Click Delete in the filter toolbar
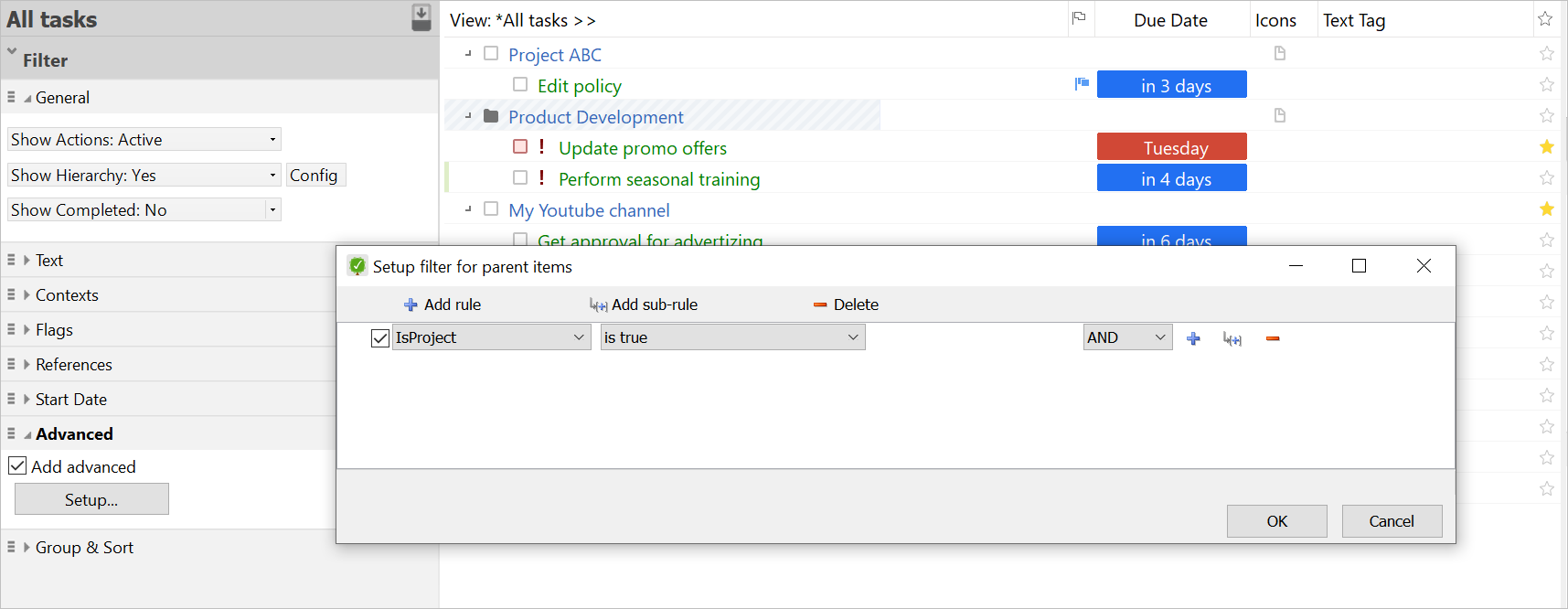Viewport: 1568px width, 609px height. pos(846,304)
